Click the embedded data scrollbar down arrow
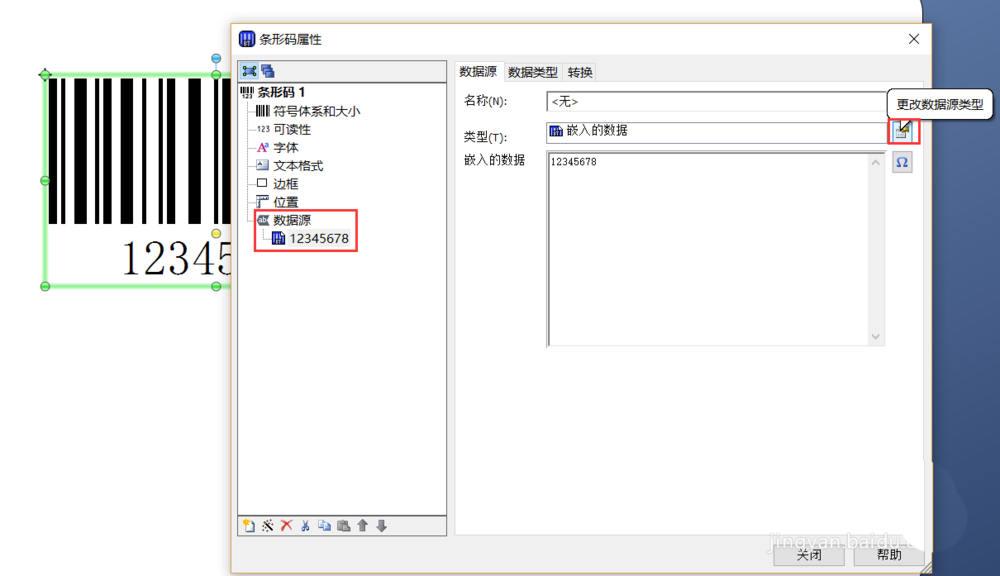This screenshot has width=1000, height=576. click(x=876, y=337)
